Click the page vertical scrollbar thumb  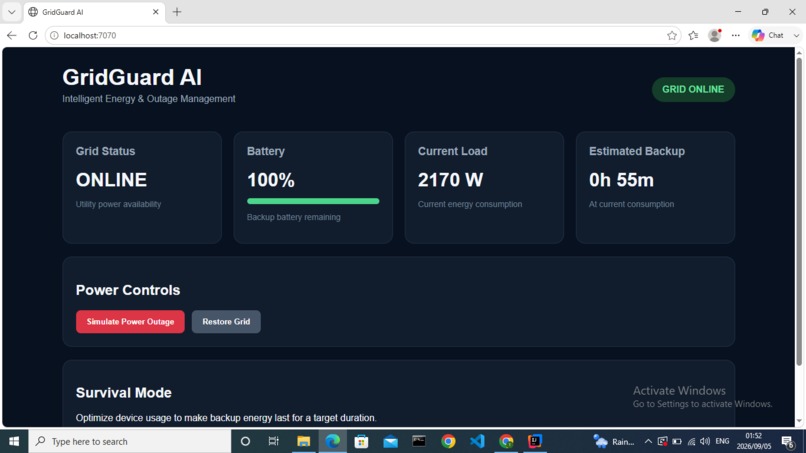pos(799,212)
